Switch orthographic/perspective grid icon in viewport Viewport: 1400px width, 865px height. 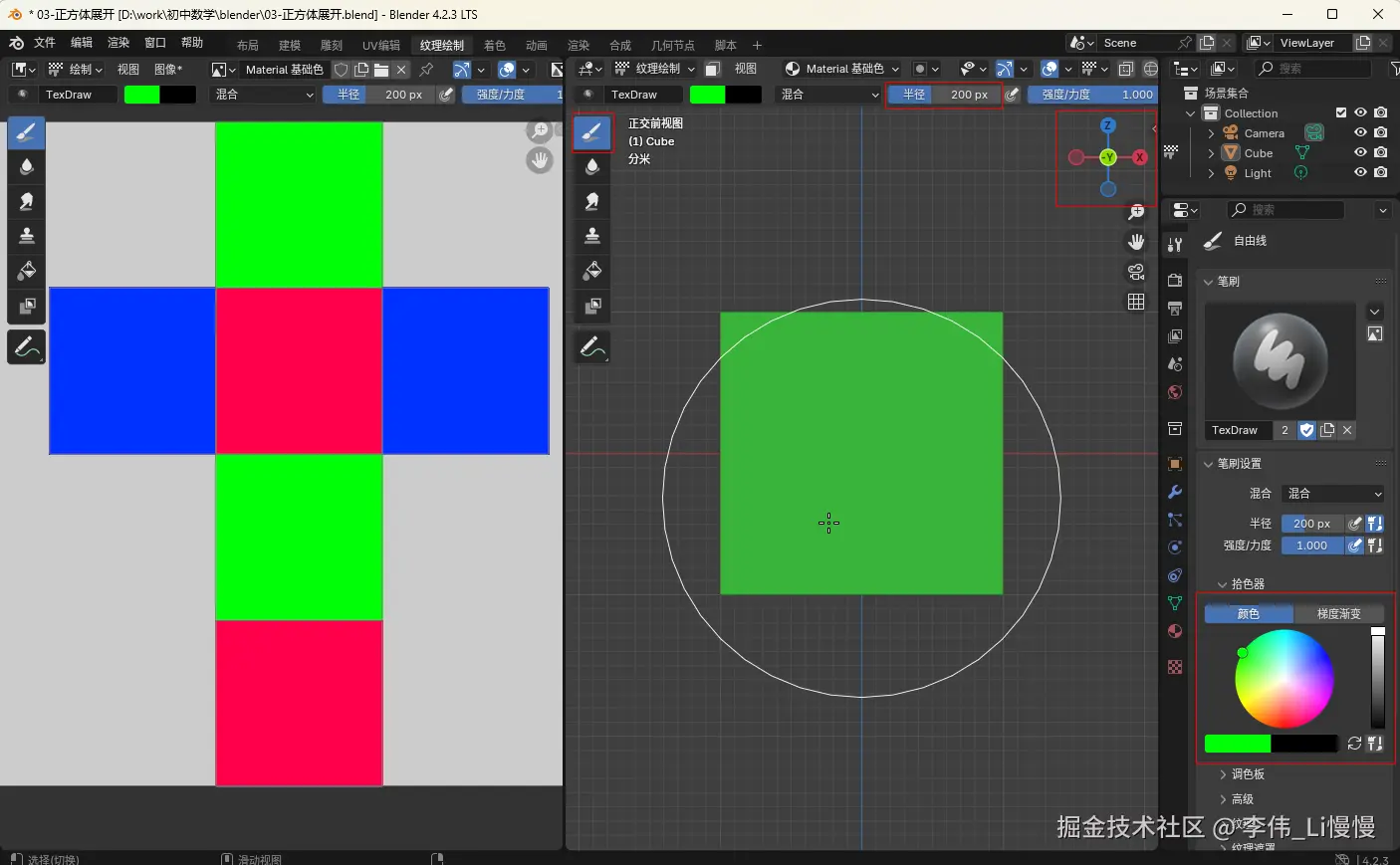[1135, 302]
